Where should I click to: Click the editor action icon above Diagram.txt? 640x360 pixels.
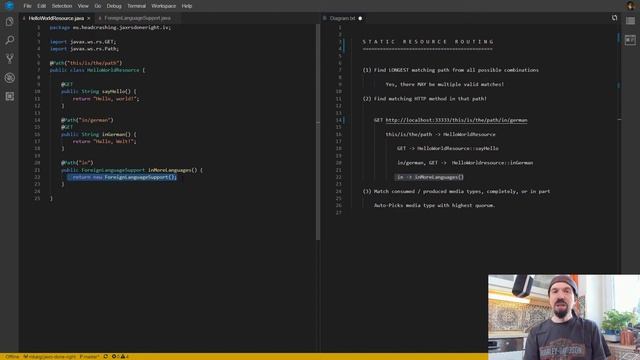[x=614, y=18]
